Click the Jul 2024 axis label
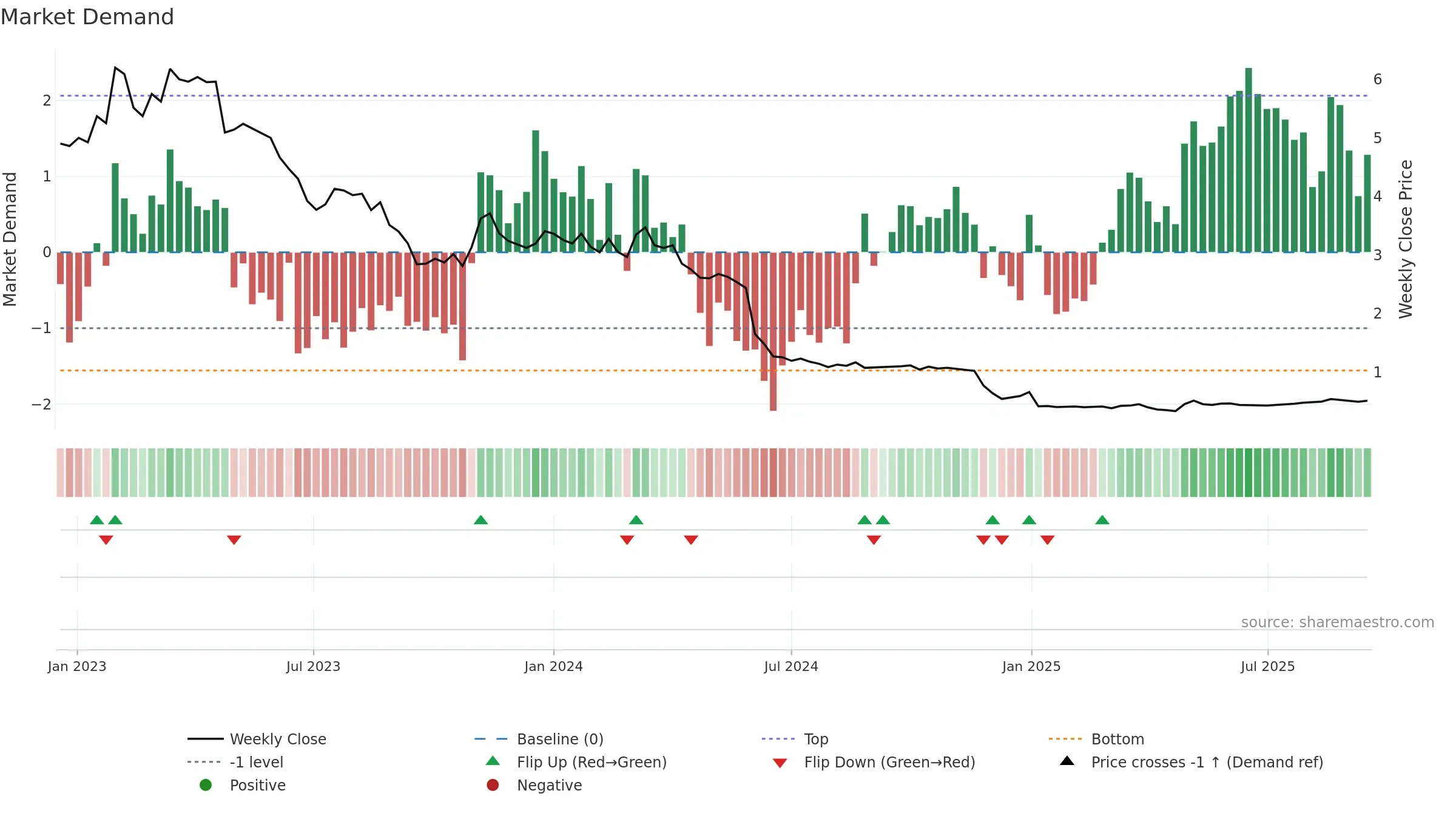 791,666
